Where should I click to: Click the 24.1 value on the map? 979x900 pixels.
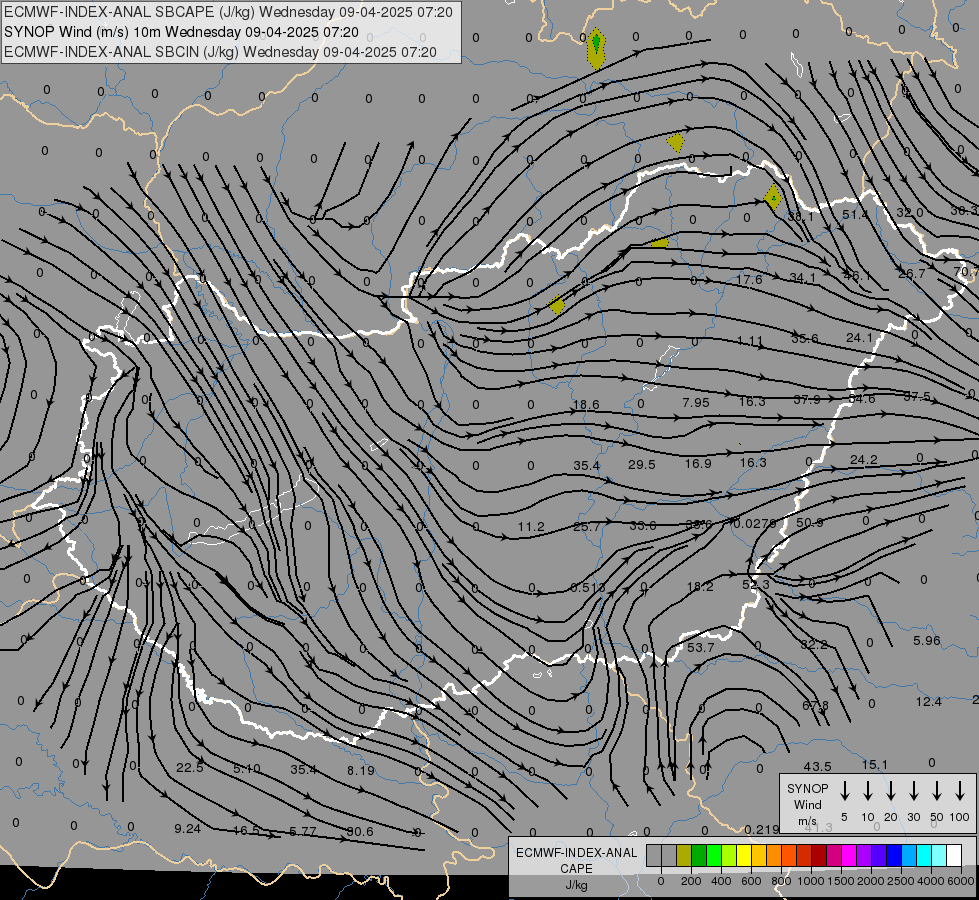point(860,338)
